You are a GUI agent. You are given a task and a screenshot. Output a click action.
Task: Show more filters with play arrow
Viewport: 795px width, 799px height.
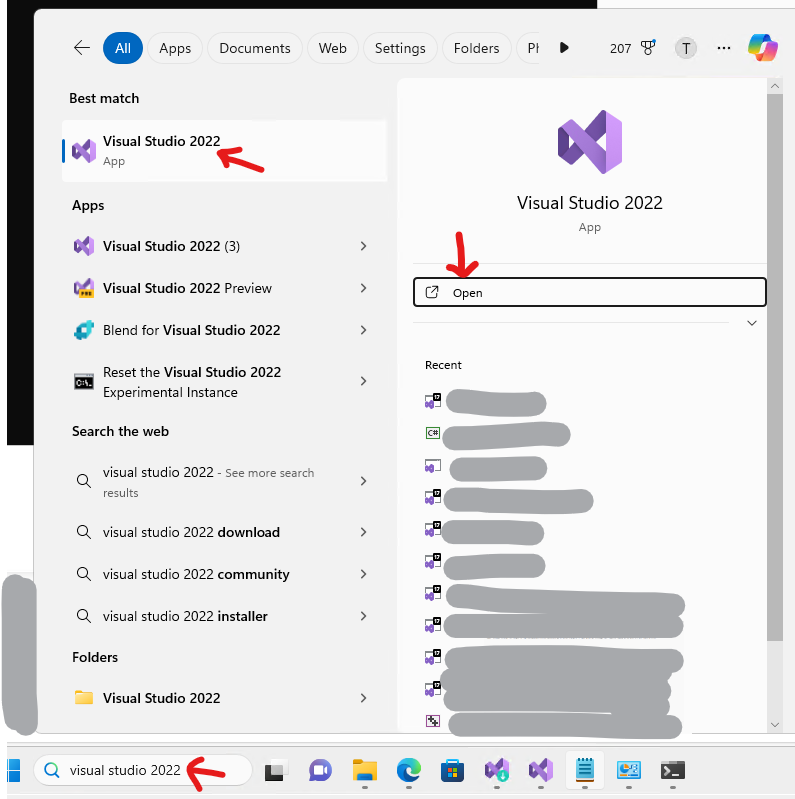click(564, 48)
